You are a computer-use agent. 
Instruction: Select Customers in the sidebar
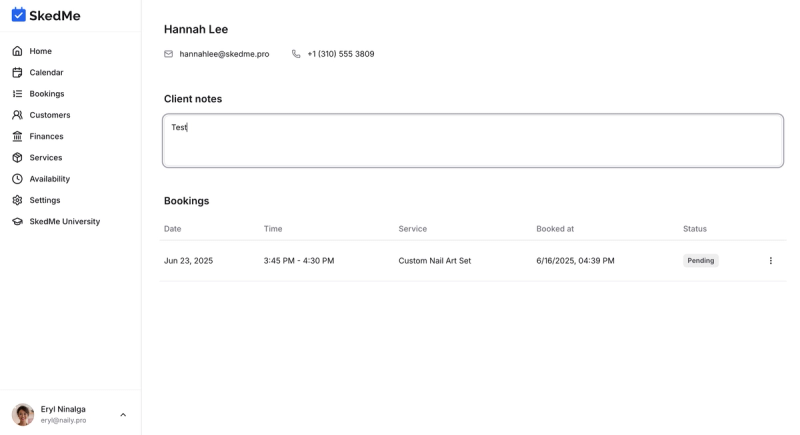[x=50, y=115]
